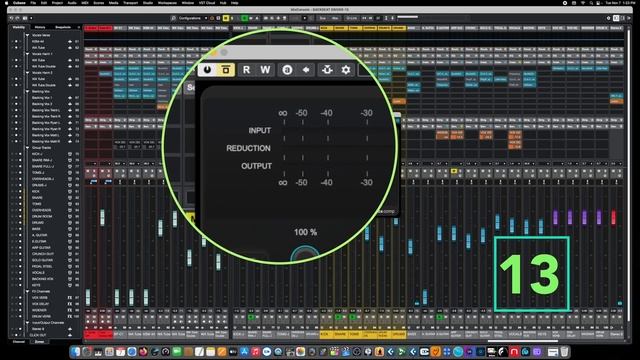Click the 100 % value in plugin

click(305, 232)
